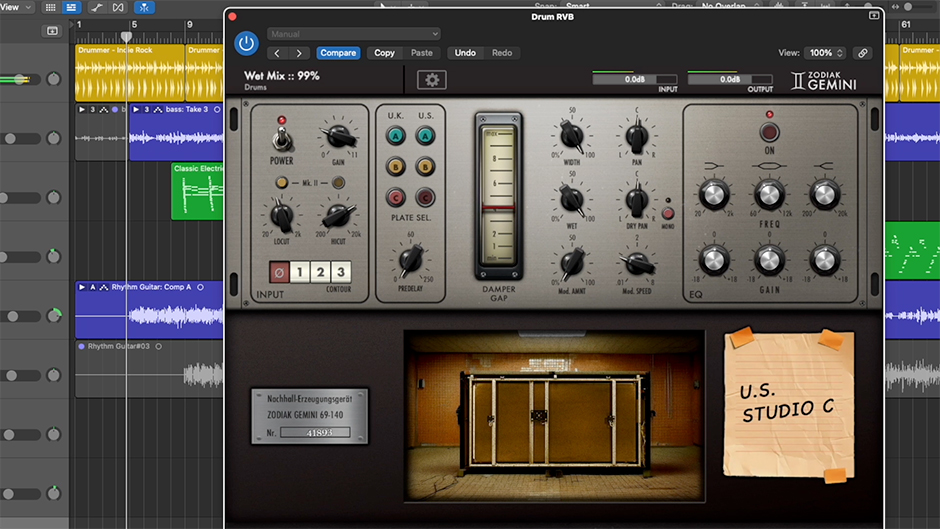Turn on the EQ section ON button

pyautogui.click(x=769, y=132)
